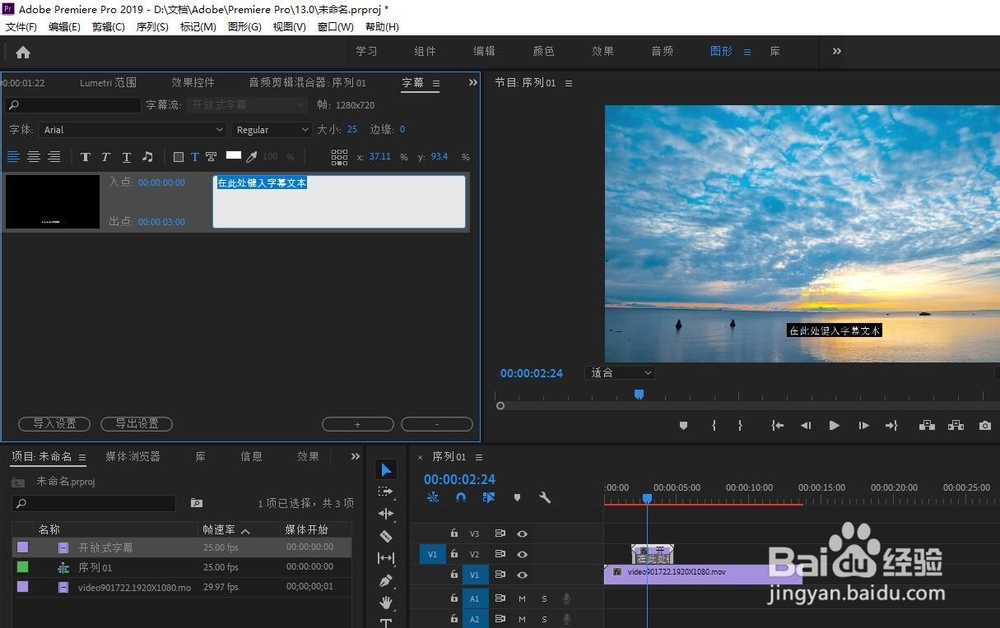Enable Snap with the magnet icon
Viewport: 1000px width, 628px height.
click(460, 497)
